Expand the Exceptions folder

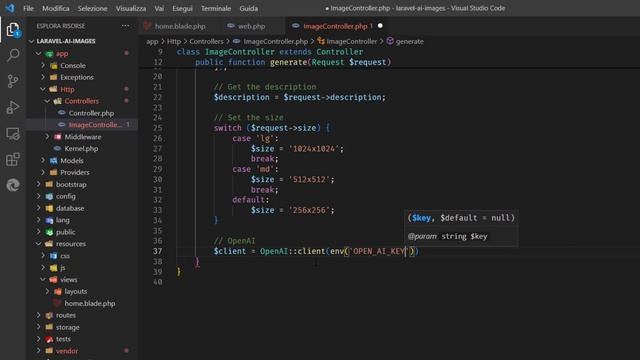tap(43, 77)
